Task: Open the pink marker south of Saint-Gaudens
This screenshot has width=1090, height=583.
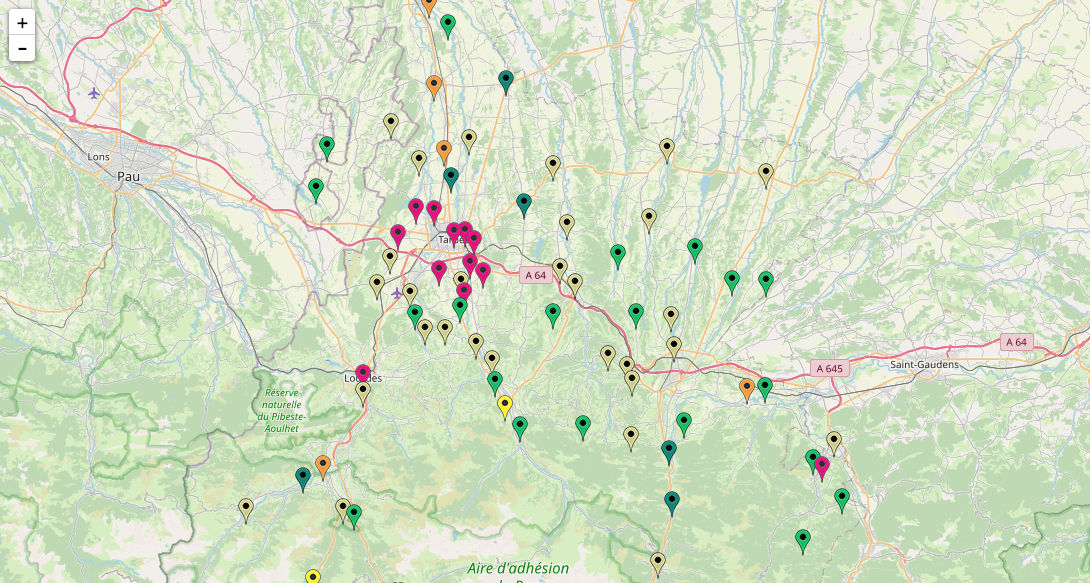Action: tap(822, 468)
